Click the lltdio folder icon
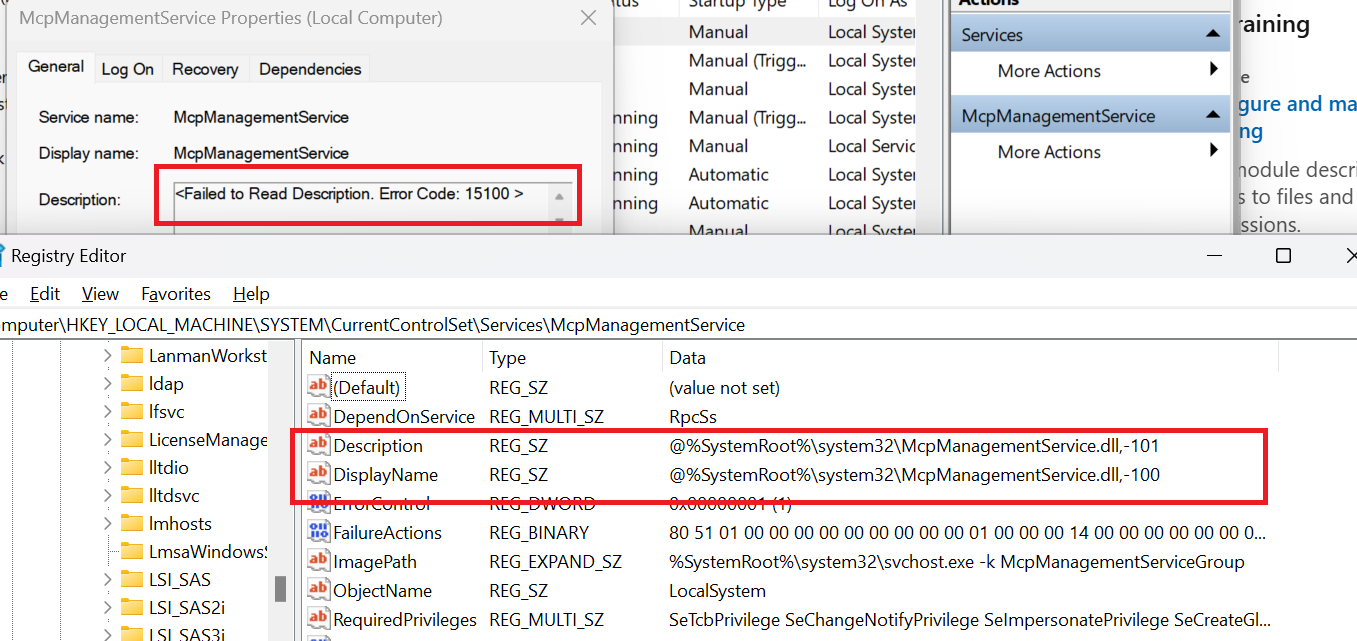The width and height of the screenshot is (1357, 641). [132, 467]
